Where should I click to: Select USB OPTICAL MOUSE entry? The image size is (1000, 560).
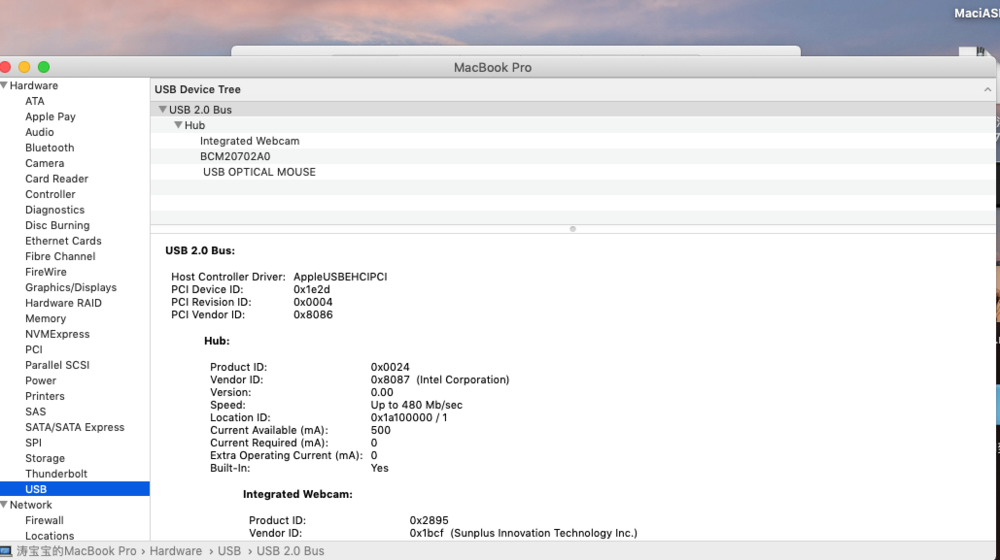pos(259,172)
